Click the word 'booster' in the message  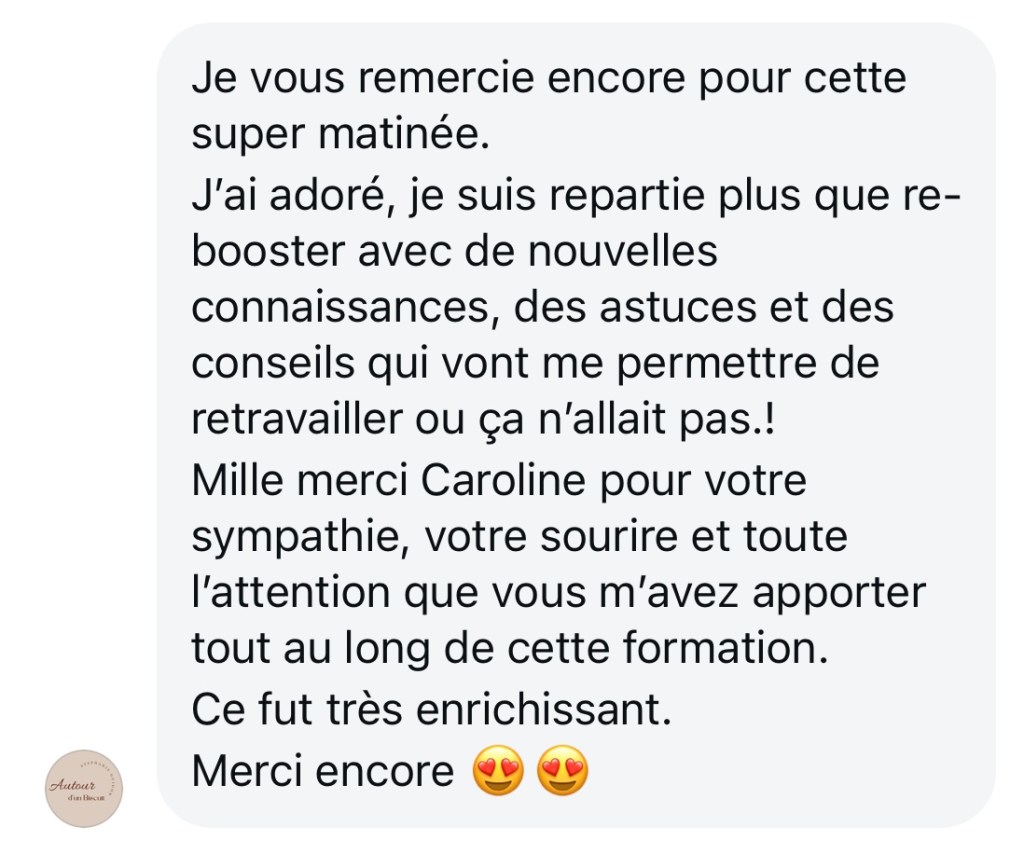(268, 251)
